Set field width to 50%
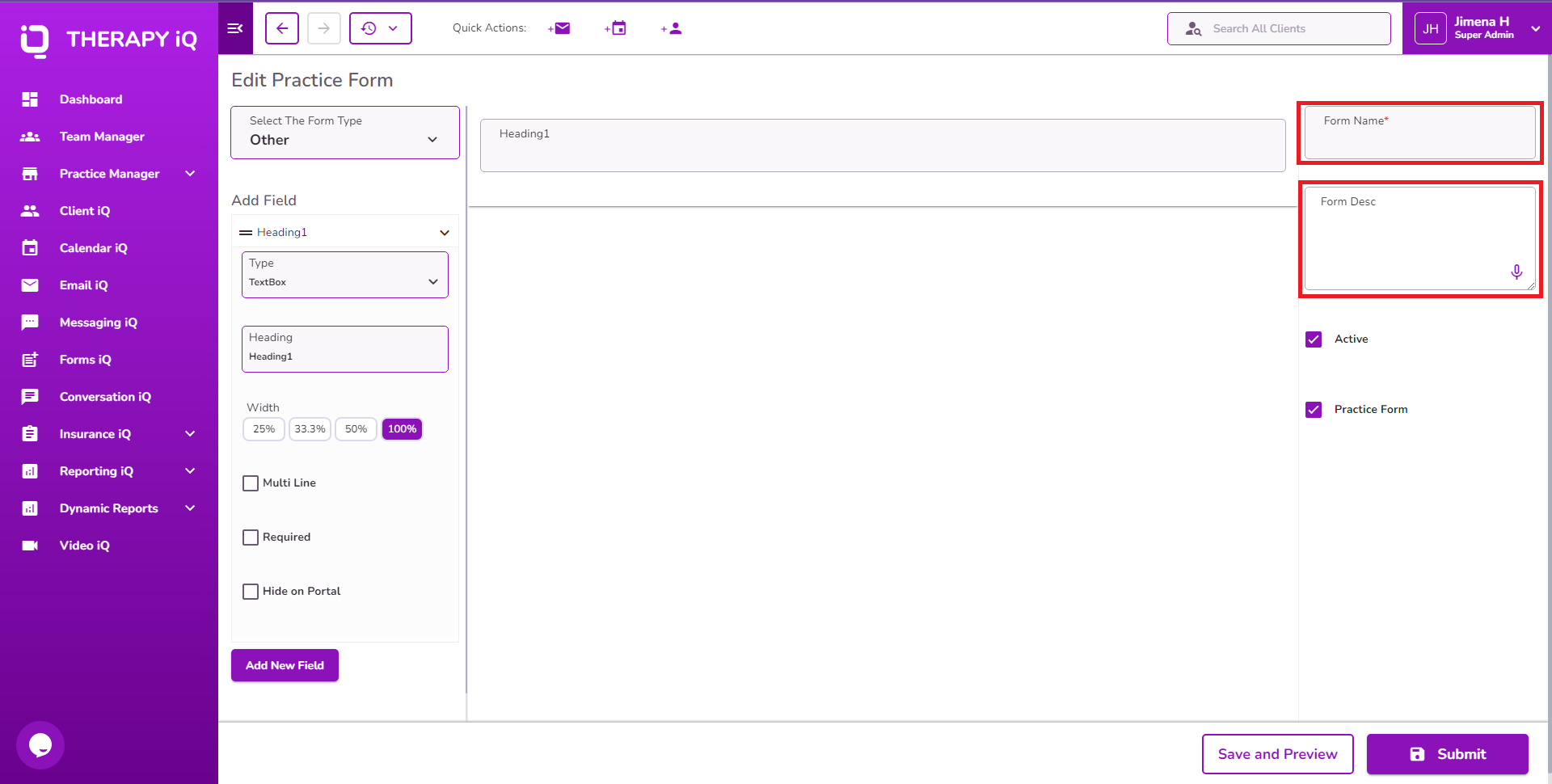The image size is (1552, 784). click(x=356, y=429)
